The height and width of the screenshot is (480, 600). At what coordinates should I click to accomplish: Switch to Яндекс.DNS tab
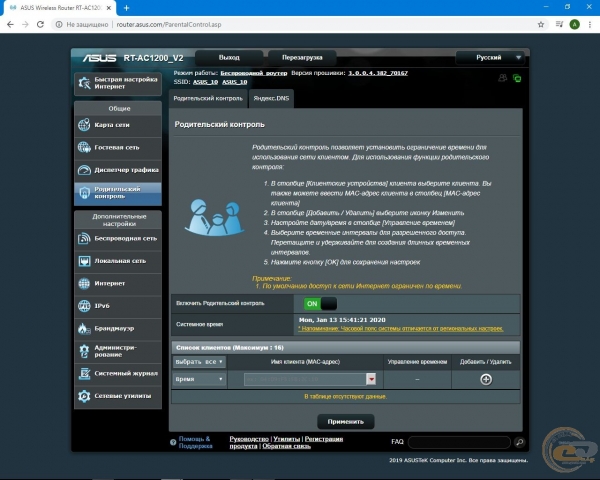[x=271, y=98]
